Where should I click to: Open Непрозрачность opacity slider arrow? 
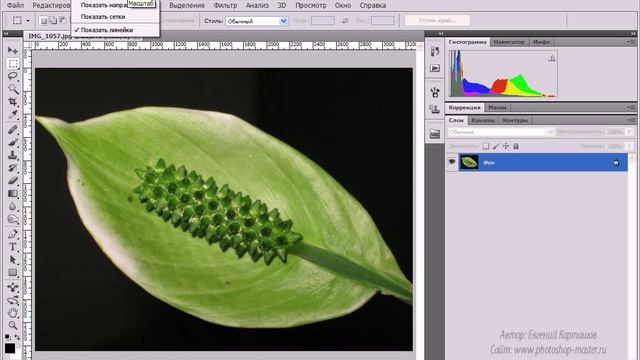[629, 132]
